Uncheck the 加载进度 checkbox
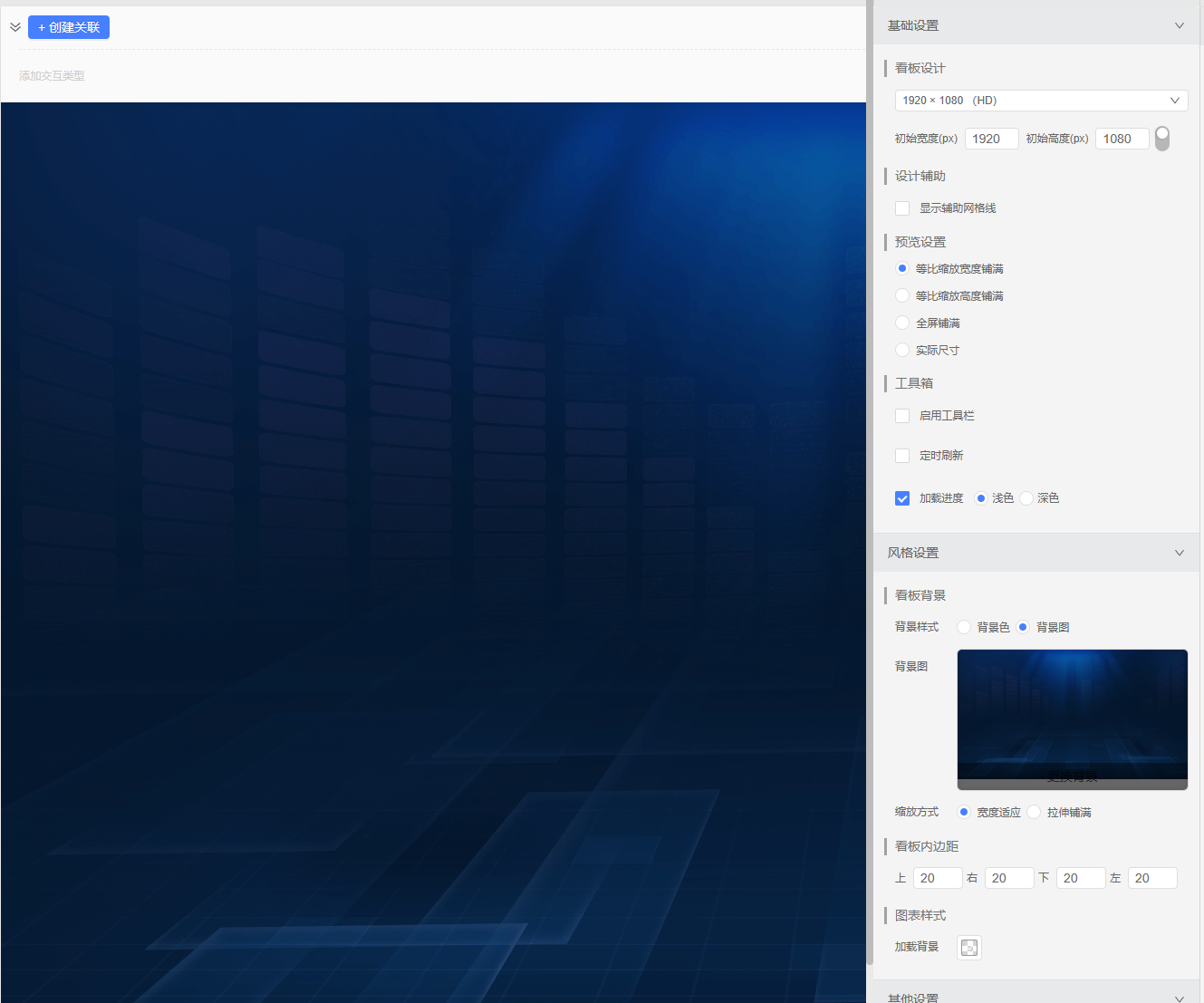Viewport: 1204px width, 1003px height. (x=902, y=498)
